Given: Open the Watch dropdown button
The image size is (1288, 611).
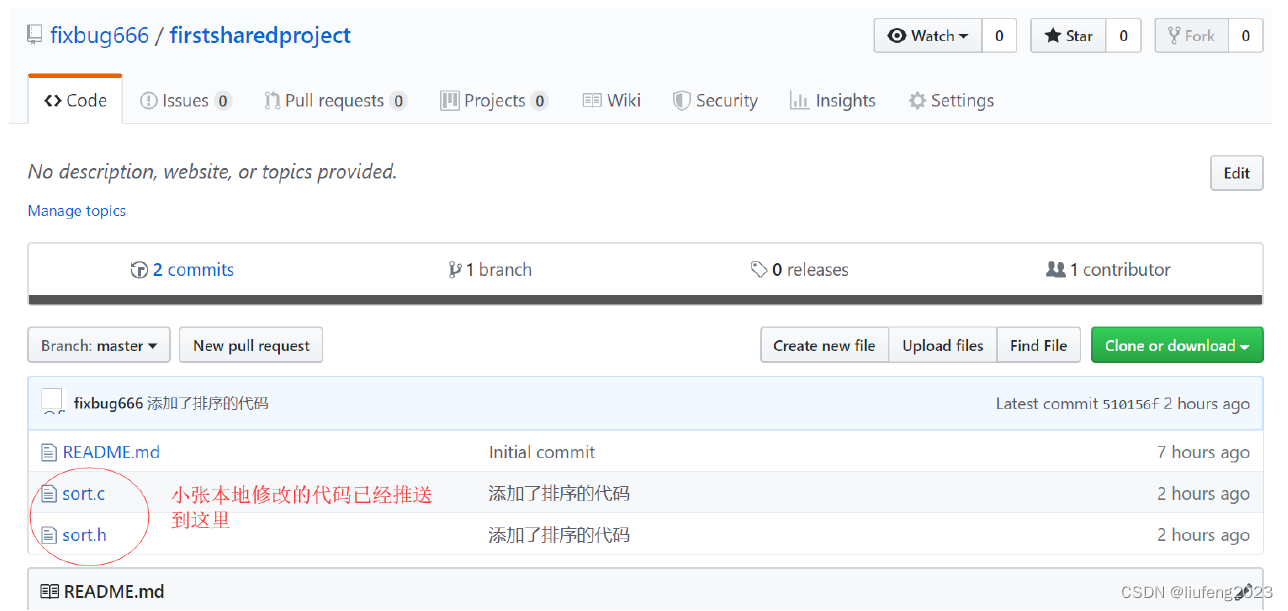Looking at the screenshot, I should point(928,36).
